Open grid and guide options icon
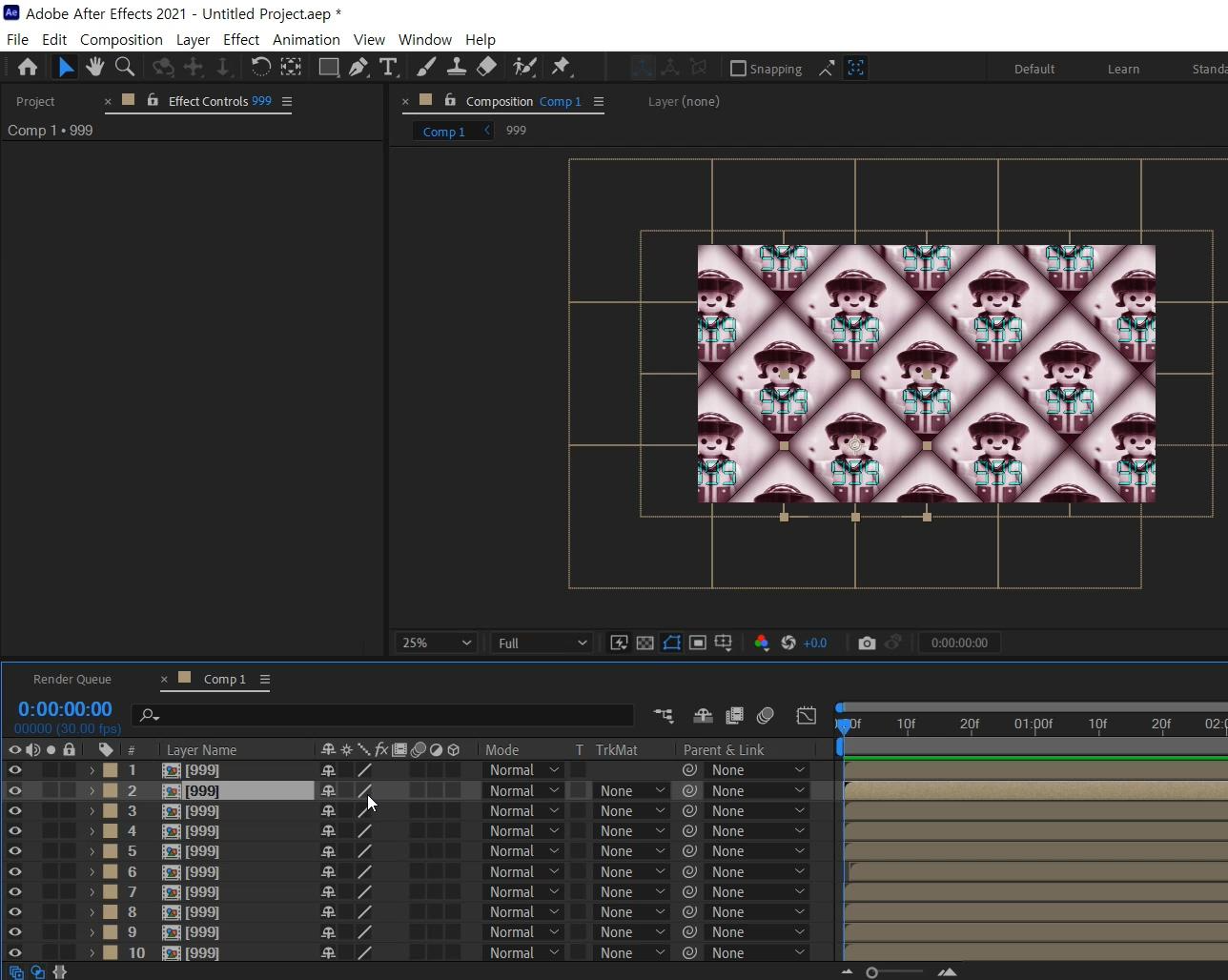This screenshot has width=1228, height=980. coord(724,643)
